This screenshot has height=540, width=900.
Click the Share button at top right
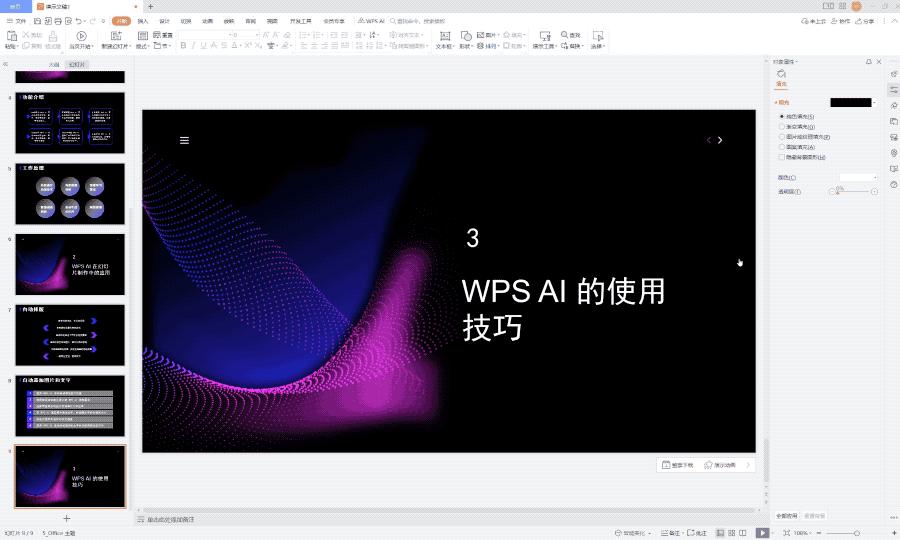click(x=865, y=21)
